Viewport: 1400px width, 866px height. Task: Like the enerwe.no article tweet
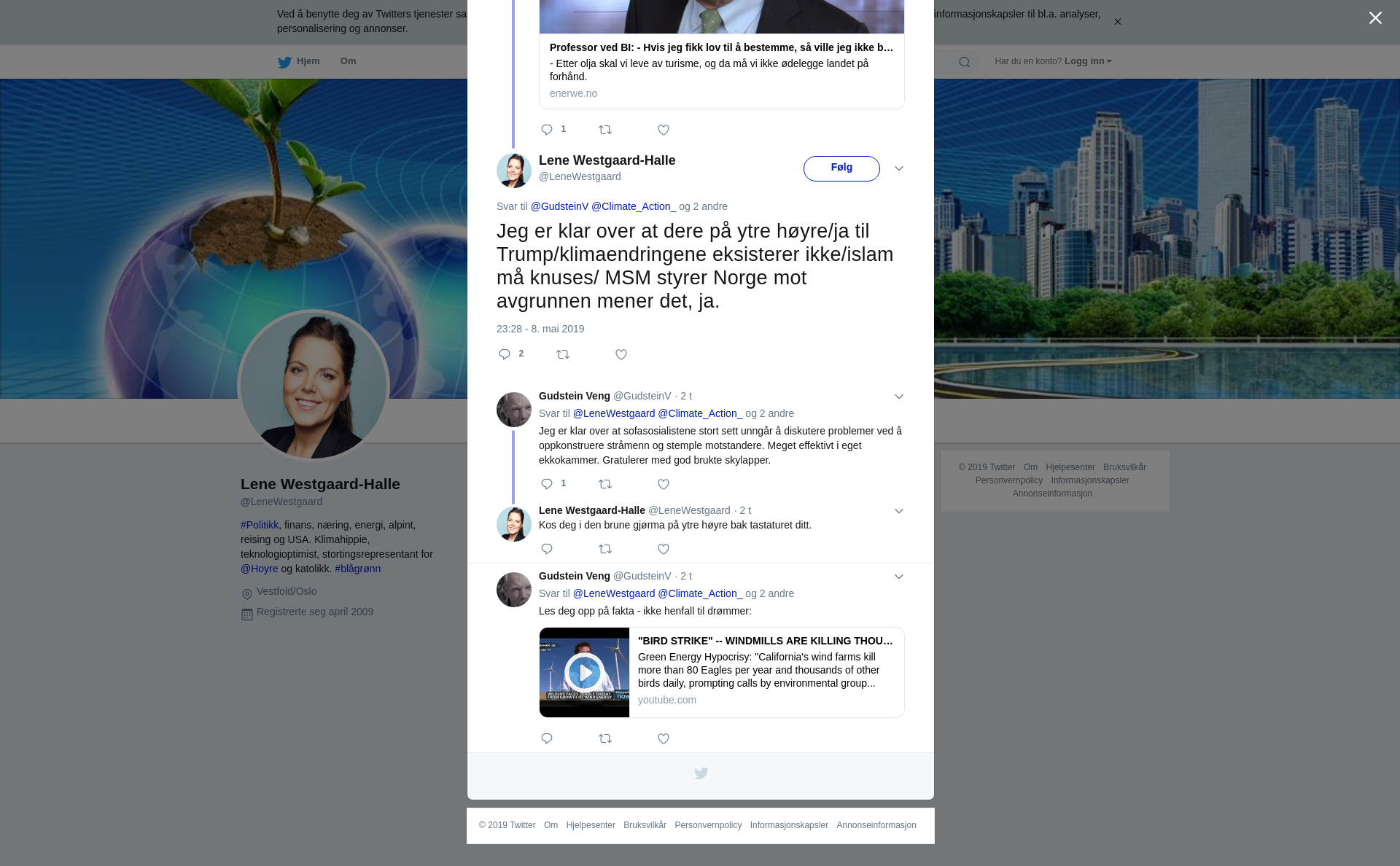click(x=664, y=130)
